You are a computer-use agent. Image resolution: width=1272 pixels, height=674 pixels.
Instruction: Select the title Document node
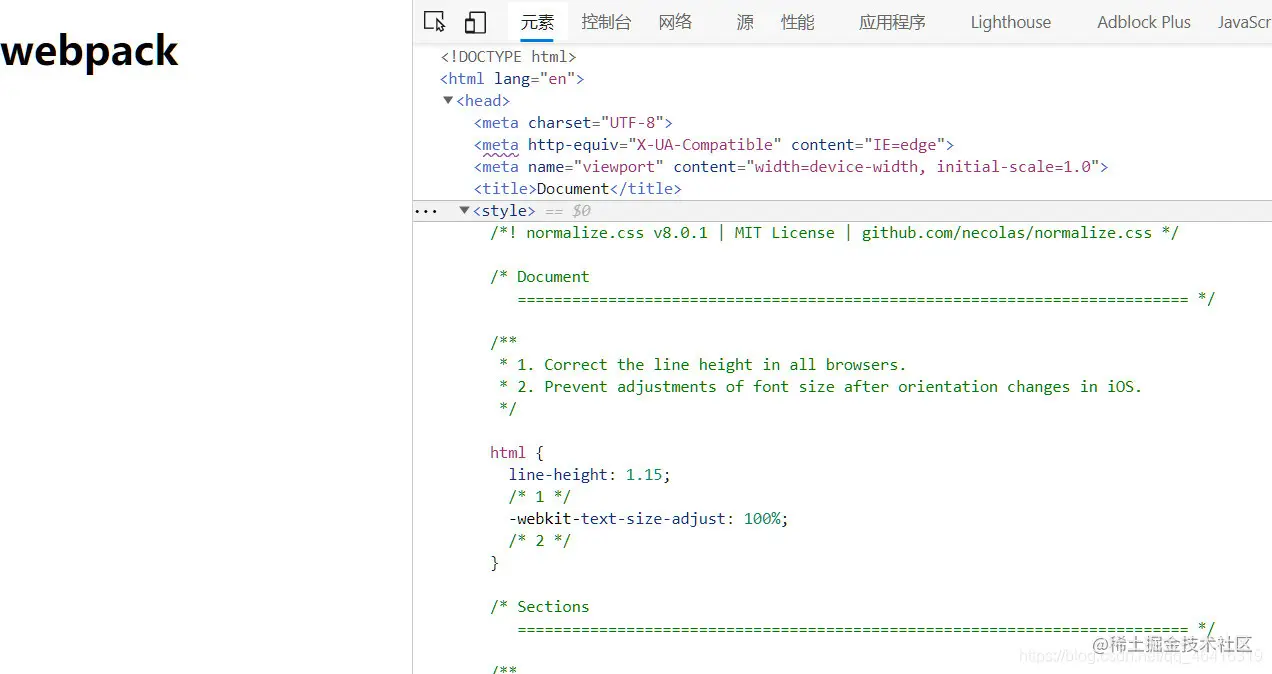[x=577, y=189]
